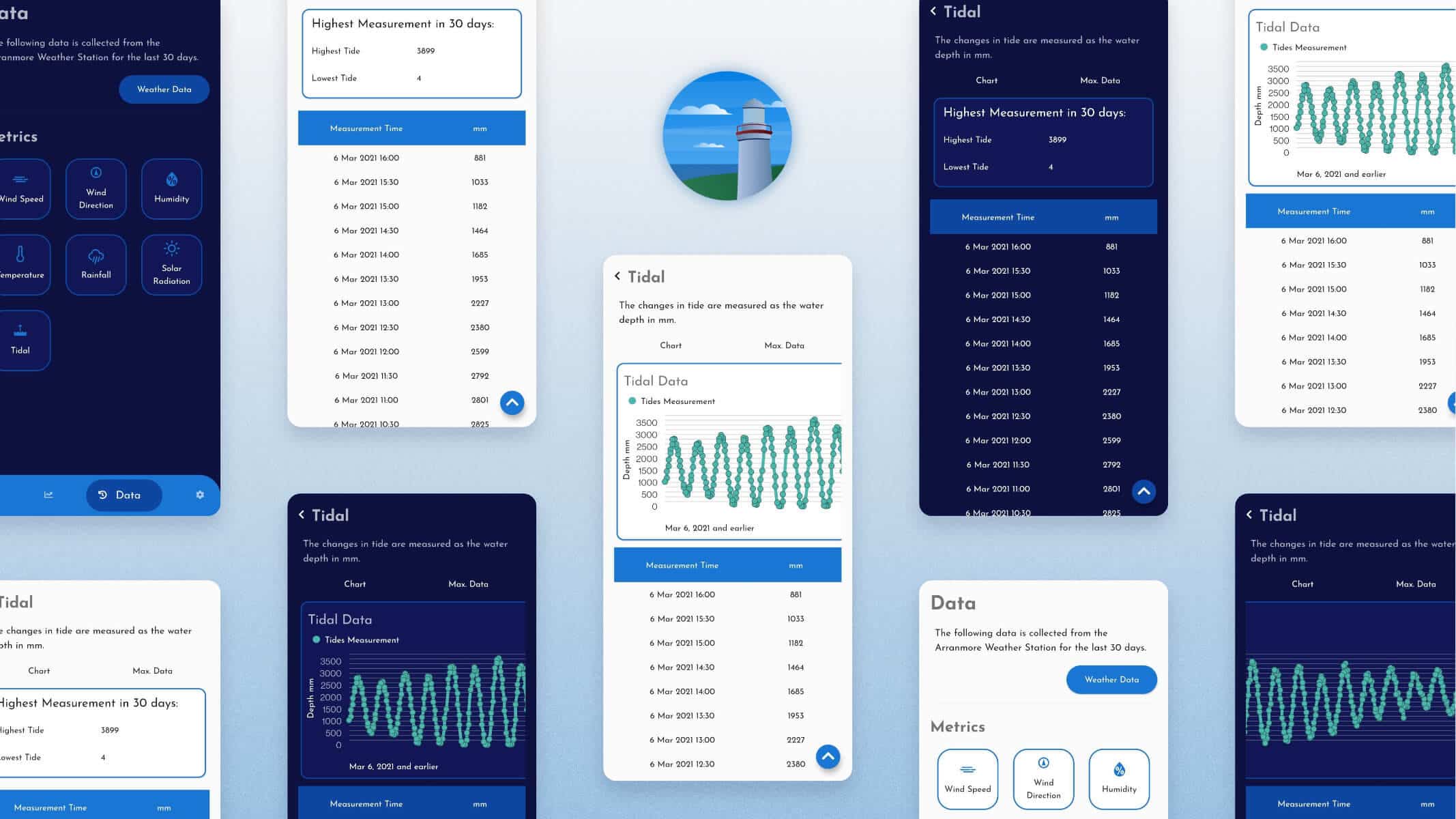Switch to Max. Data tab in center light Tidal card
This screenshot has width=1456, height=819.
pyautogui.click(x=784, y=345)
